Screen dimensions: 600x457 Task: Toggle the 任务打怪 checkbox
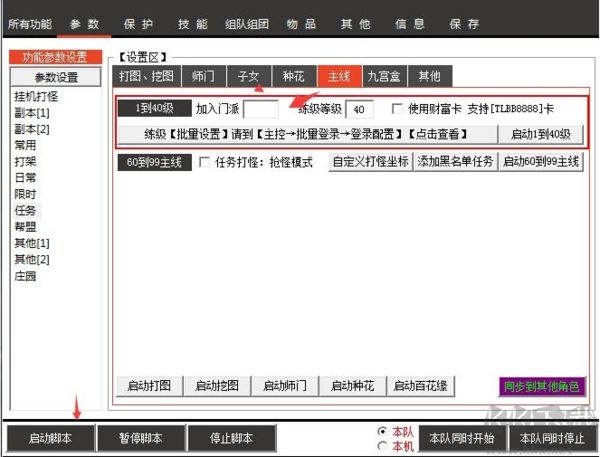(205, 162)
